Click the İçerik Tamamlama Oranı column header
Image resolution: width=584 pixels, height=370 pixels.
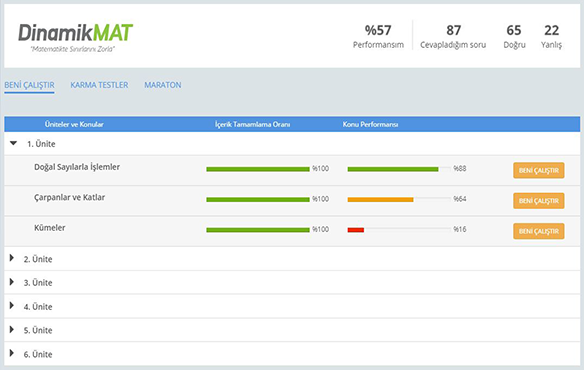252,124
